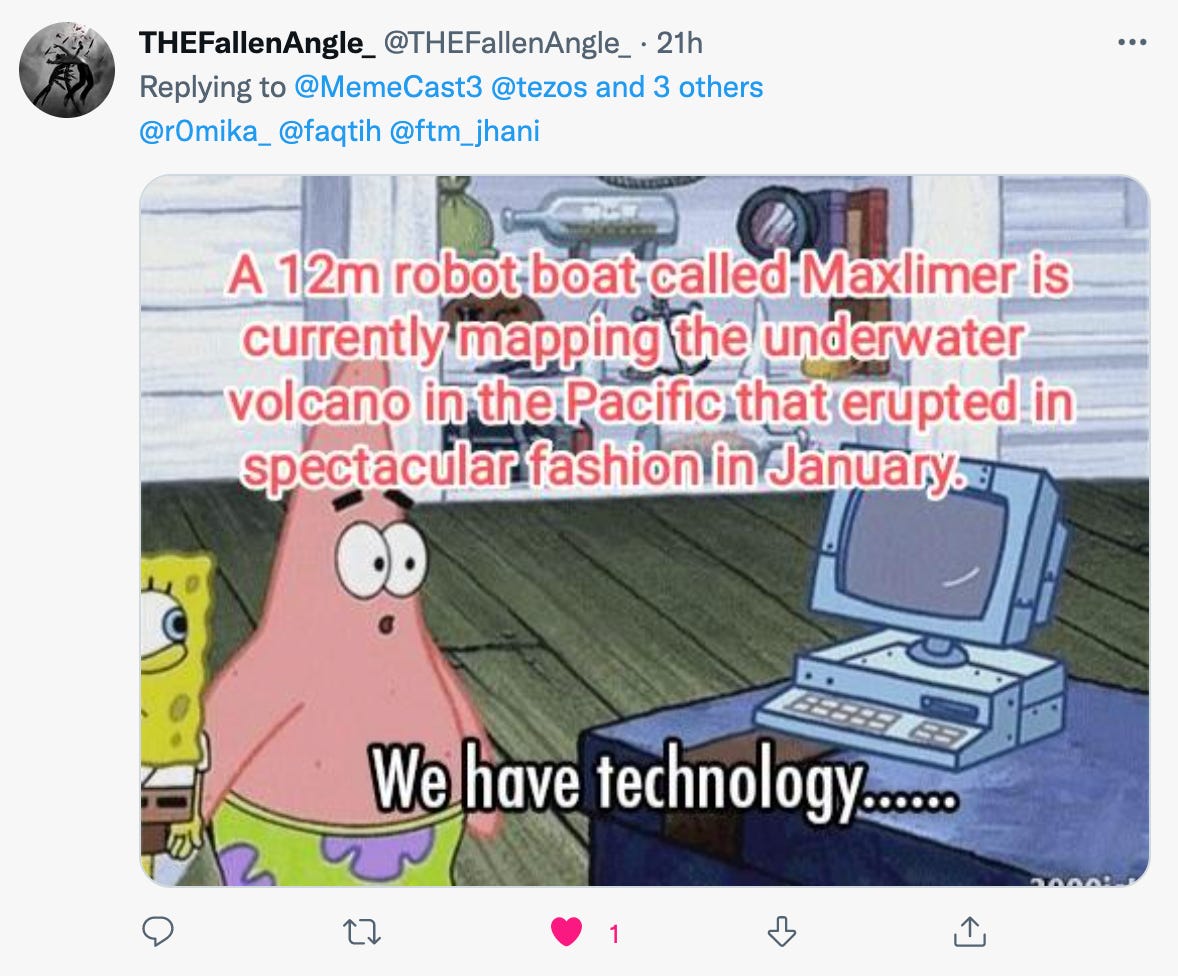Open the share tweet icon

pos(969,932)
